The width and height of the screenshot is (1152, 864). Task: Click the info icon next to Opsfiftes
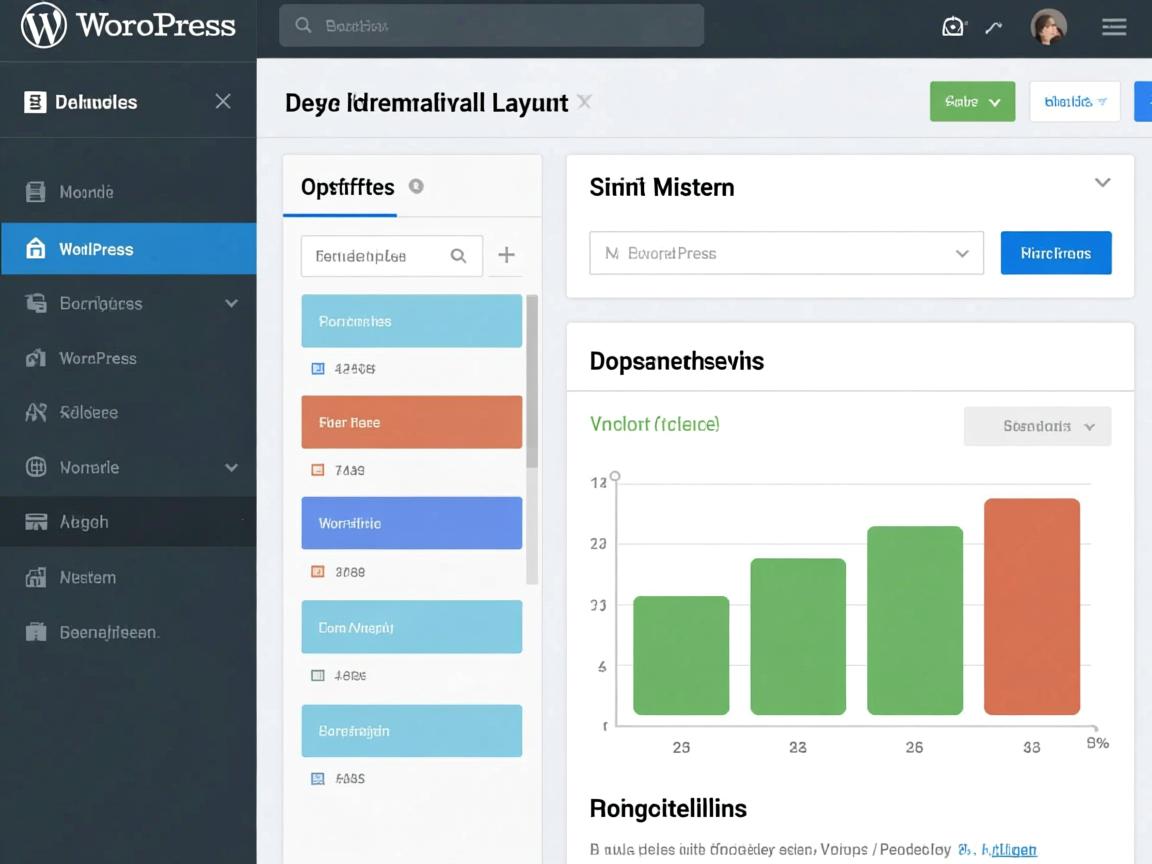(416, 186)
